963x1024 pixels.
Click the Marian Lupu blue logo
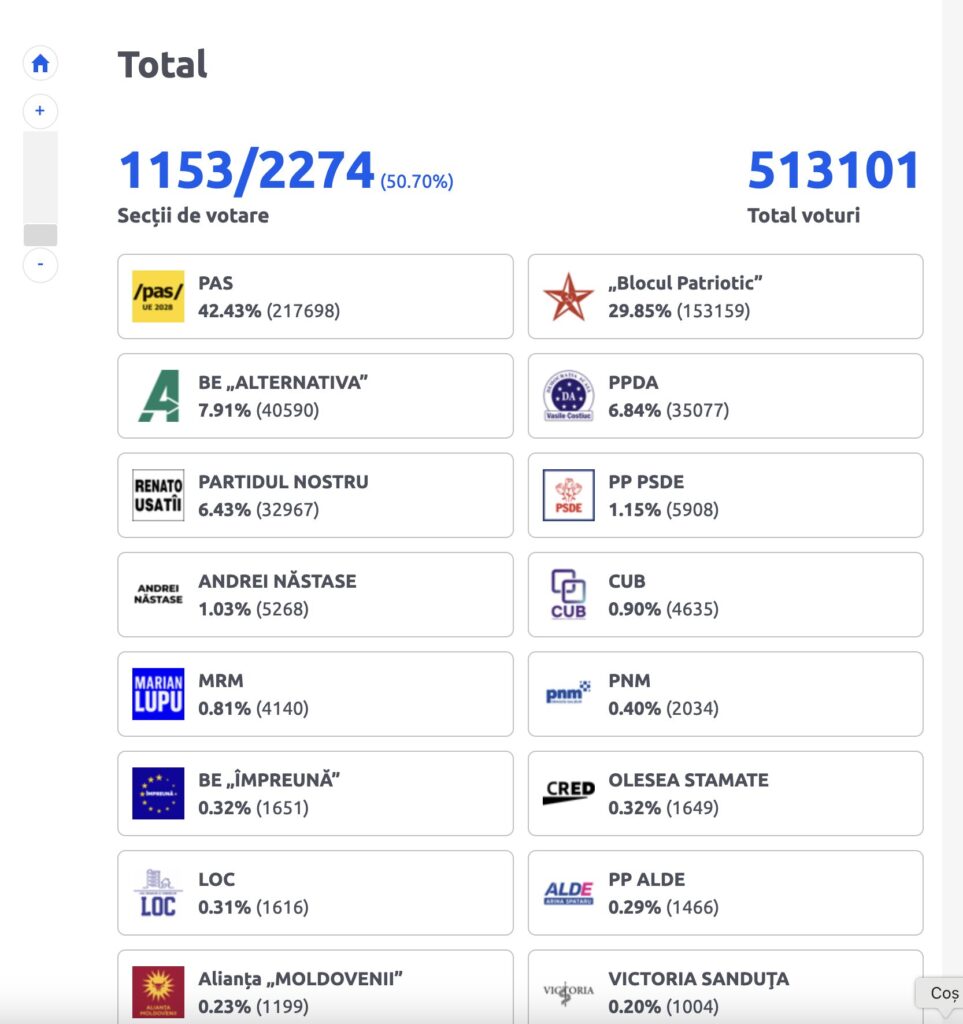[158, 694]
